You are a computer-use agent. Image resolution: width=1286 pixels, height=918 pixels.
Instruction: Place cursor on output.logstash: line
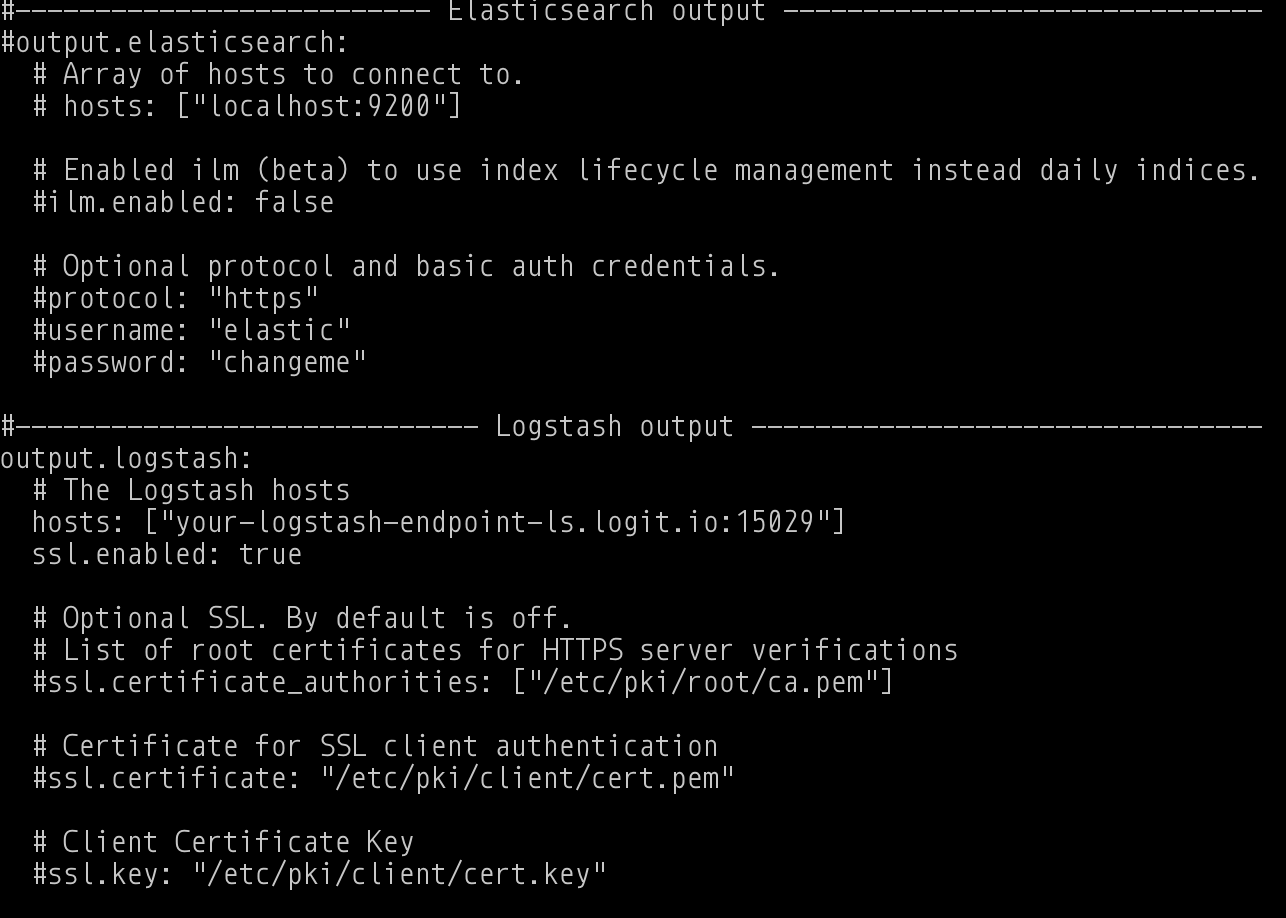pyautogui.click(x=126, y=458)
